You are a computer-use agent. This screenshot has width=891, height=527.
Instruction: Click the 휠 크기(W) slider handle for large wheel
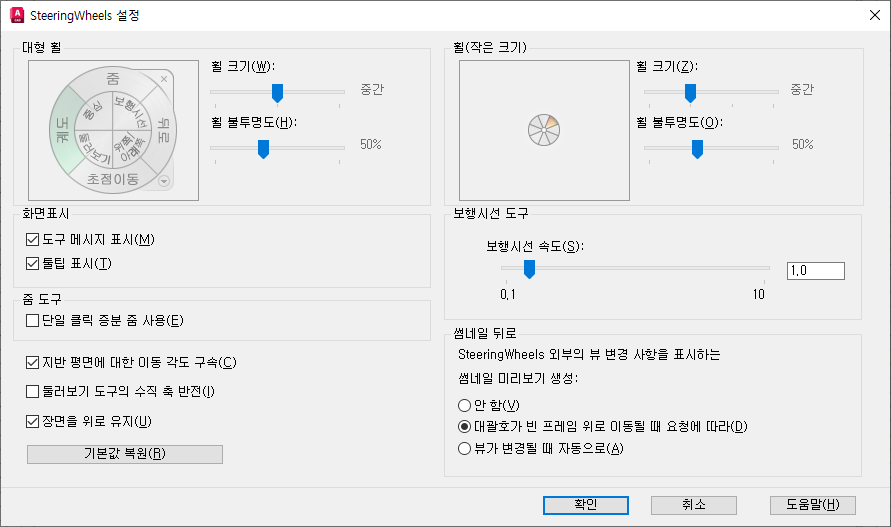point(277,93)
